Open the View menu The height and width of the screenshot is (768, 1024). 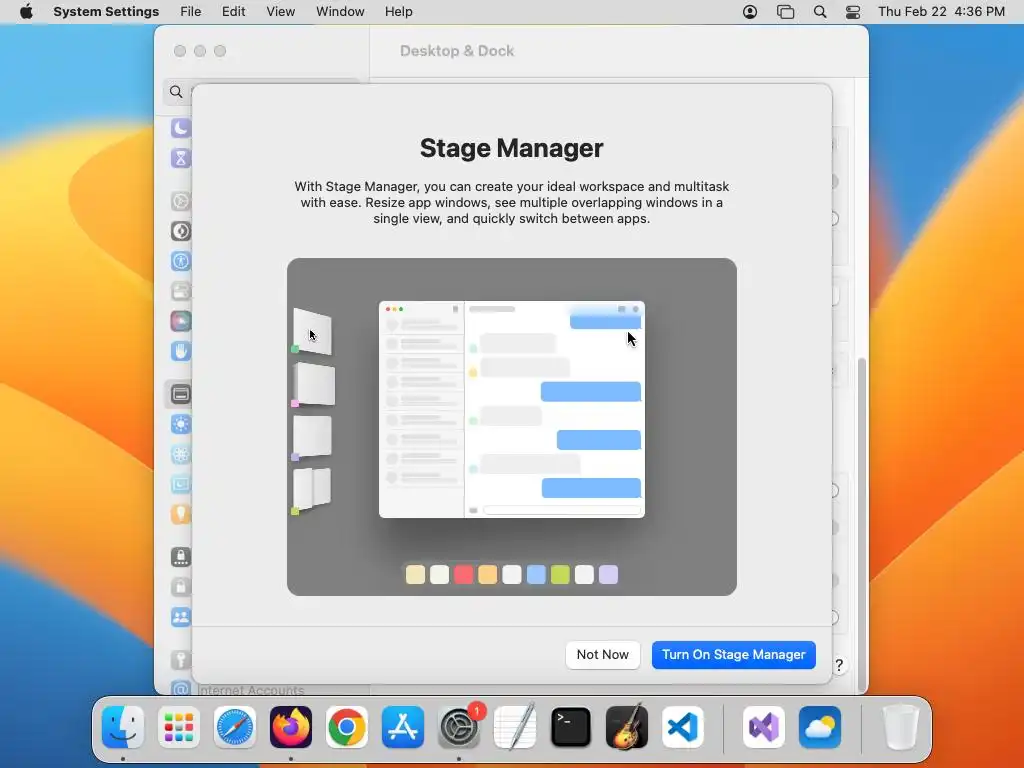[281, 12]
